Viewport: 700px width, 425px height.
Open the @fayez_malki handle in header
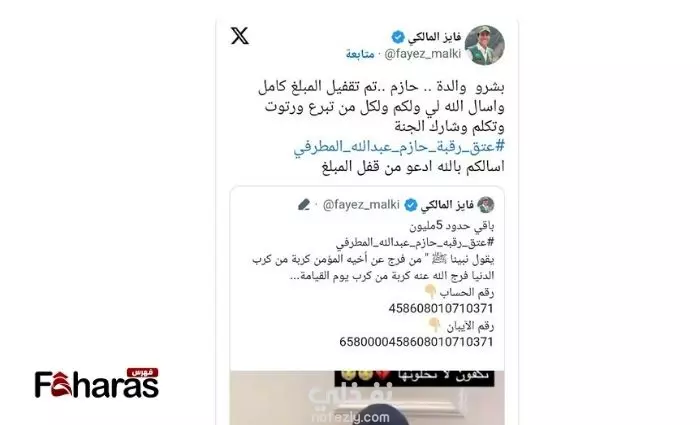[x=422, y=54]
